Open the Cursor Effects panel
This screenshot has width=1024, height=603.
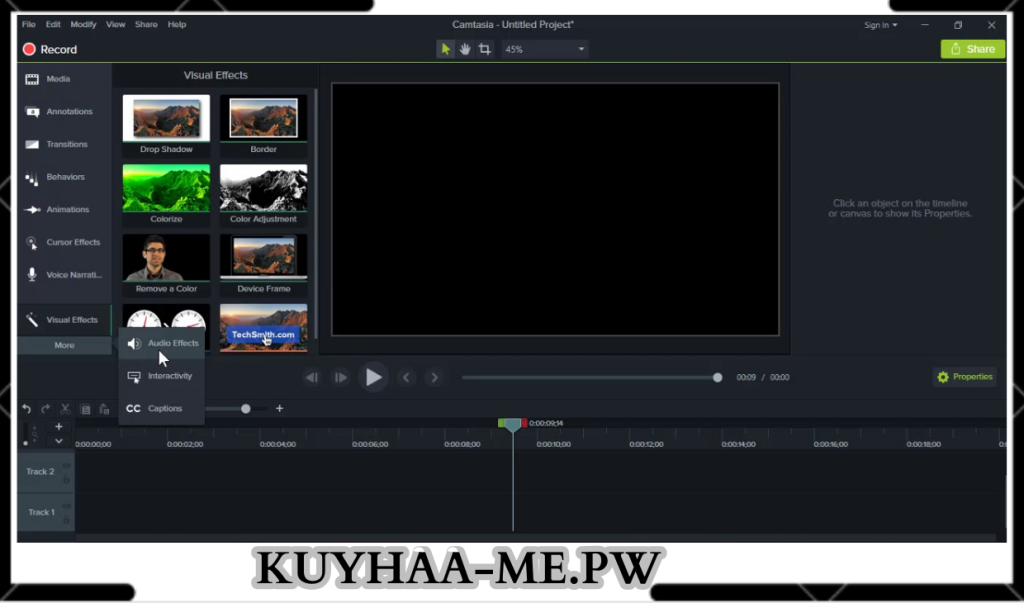coord(64,242)
